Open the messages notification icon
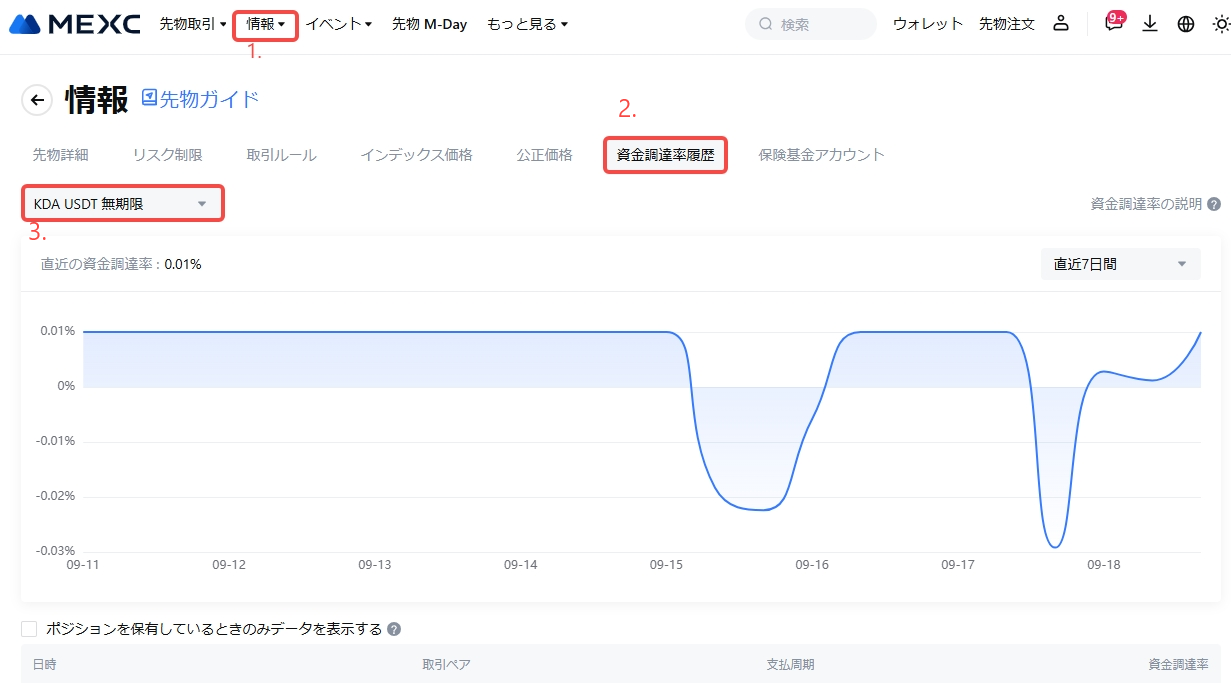 coord(1113,24)
